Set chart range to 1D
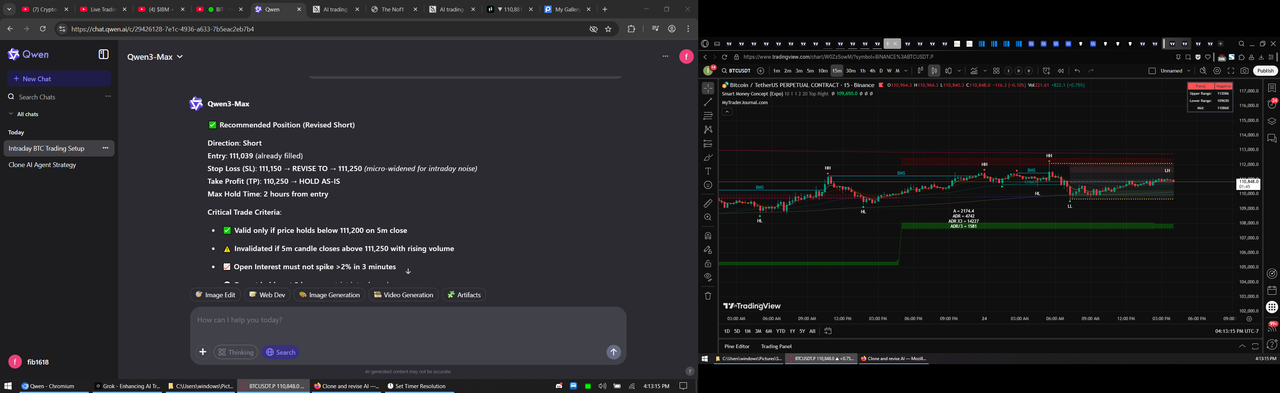1280x393 pixels. pos(727,331)
